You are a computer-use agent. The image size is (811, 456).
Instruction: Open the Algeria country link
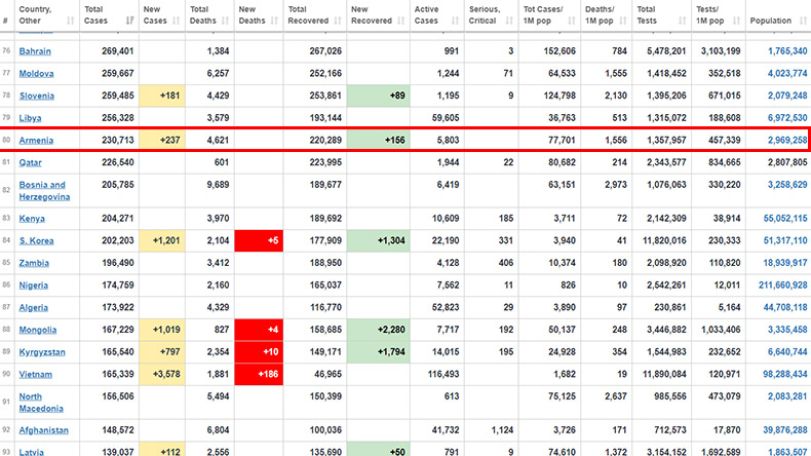click(33, 308)
